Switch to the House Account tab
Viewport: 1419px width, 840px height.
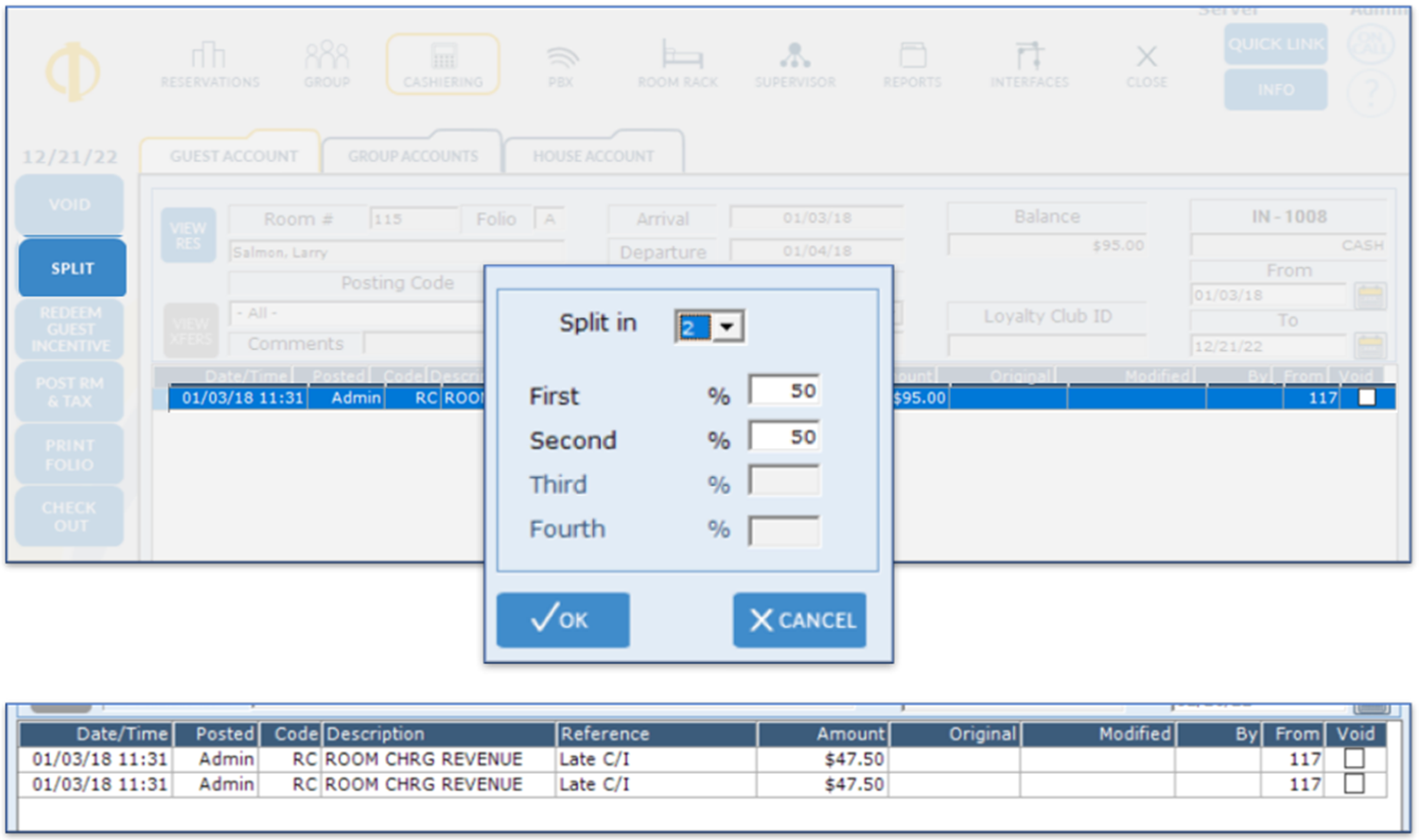click(593, 156)
